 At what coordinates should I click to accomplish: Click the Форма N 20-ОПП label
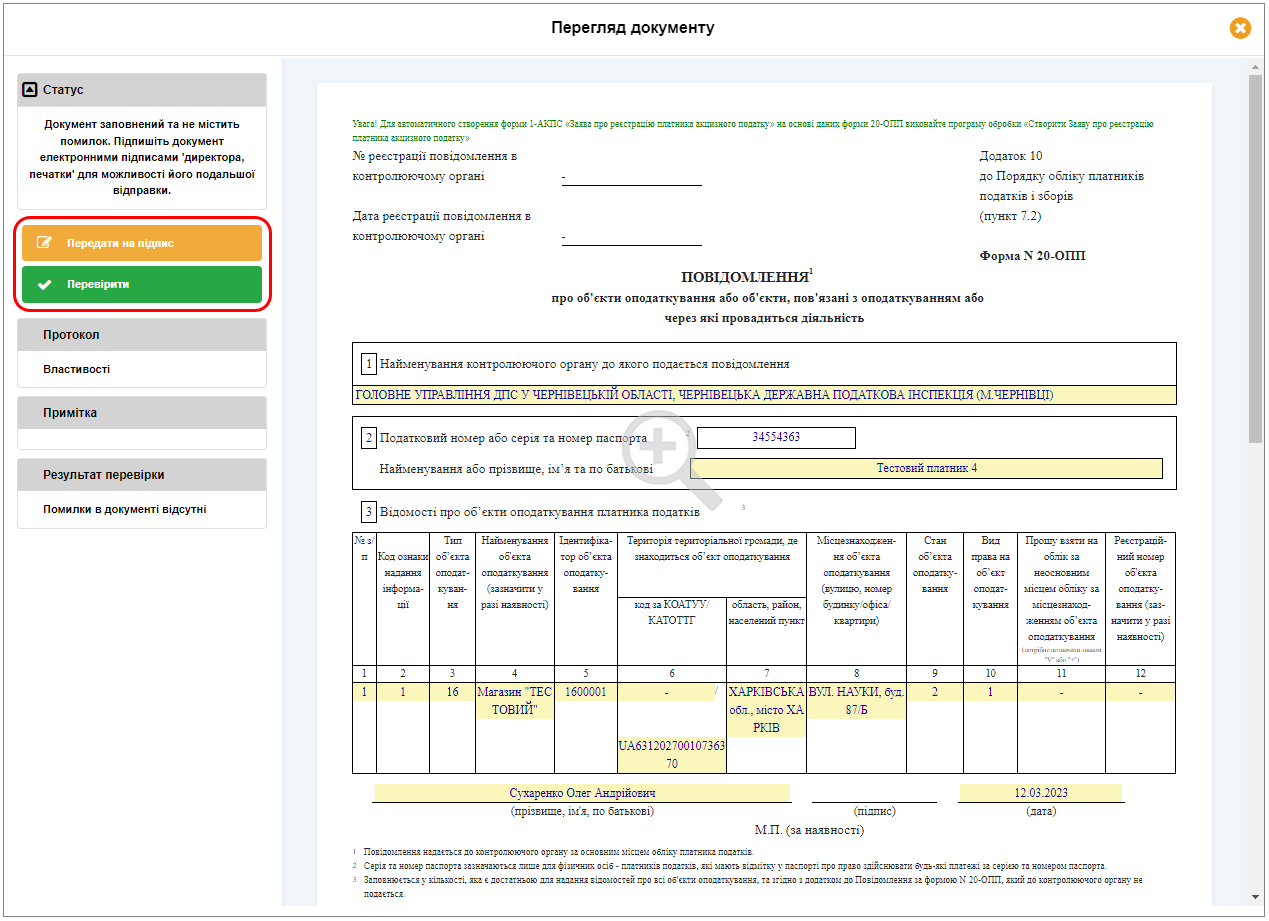click(1032, 256)
